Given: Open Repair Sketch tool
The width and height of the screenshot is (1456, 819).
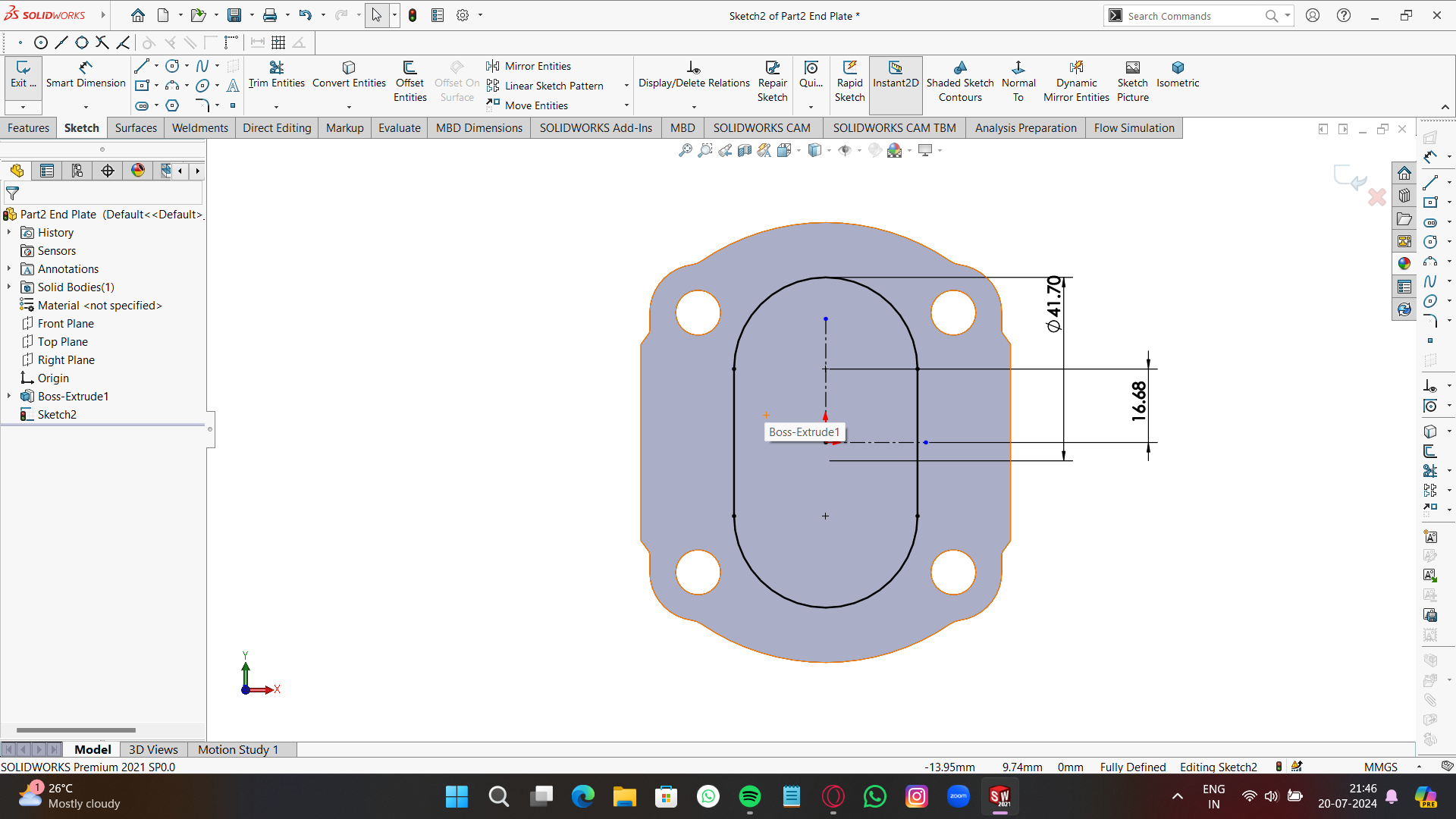Looking at the screenshot, I should click(772, 81).
